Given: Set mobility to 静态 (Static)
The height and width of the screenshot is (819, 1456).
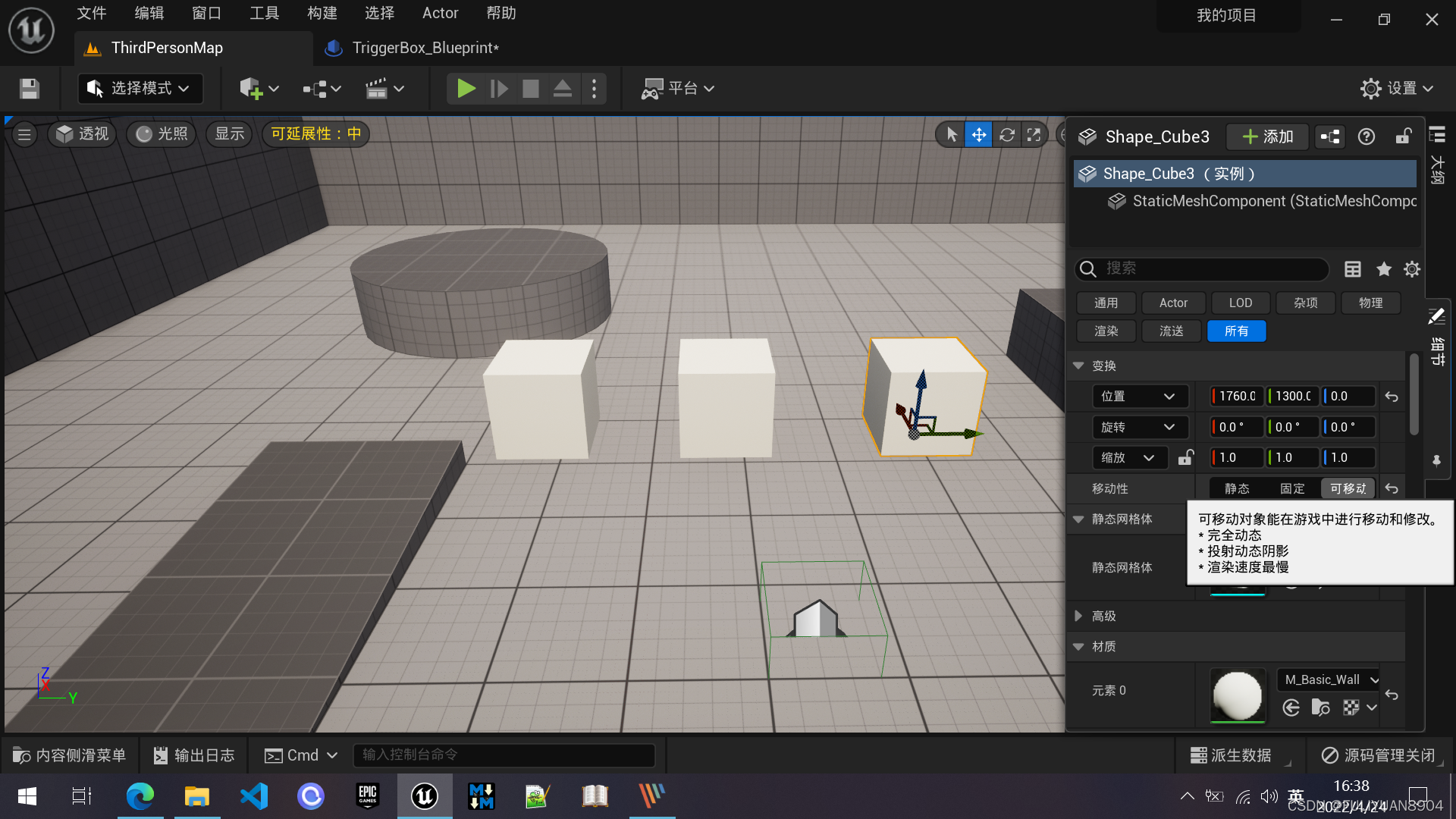Looking at the screenshot, I should click(1237, 488).
